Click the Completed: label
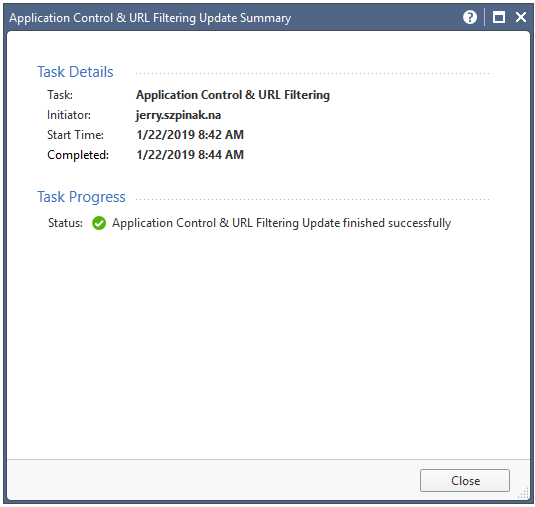Image resolution: width=535 pixels, height=507 pixels. 78,155
